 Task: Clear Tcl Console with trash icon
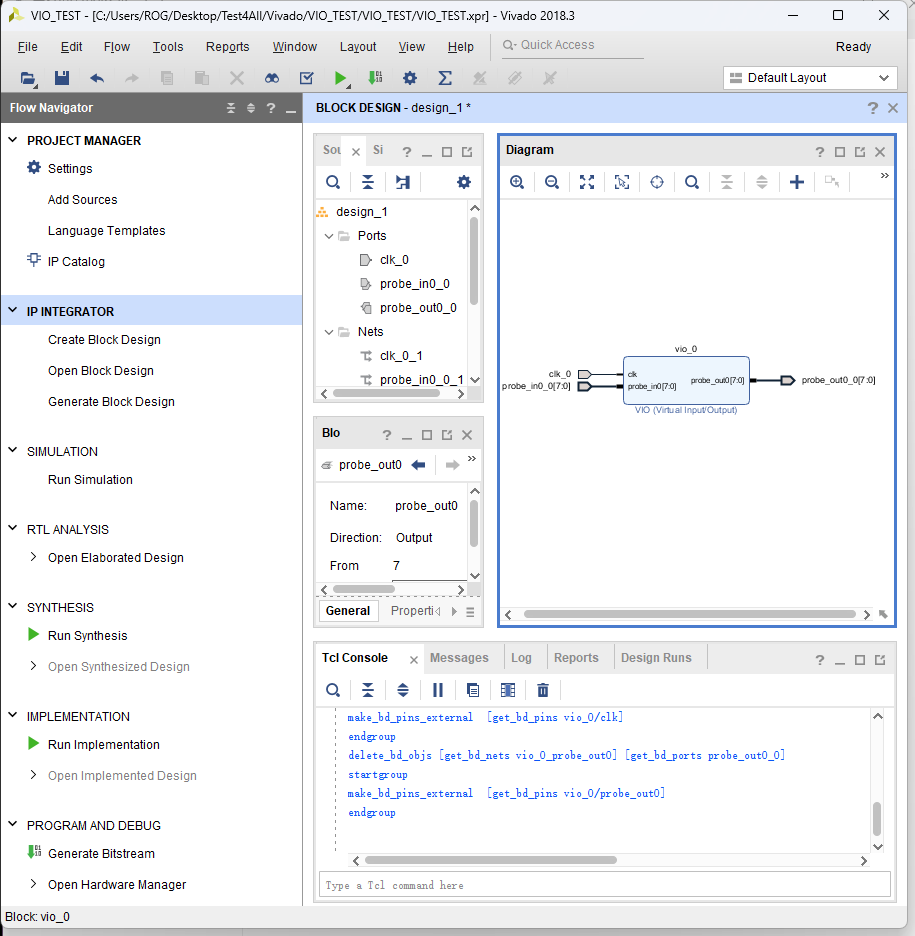[x=543, y=691]
